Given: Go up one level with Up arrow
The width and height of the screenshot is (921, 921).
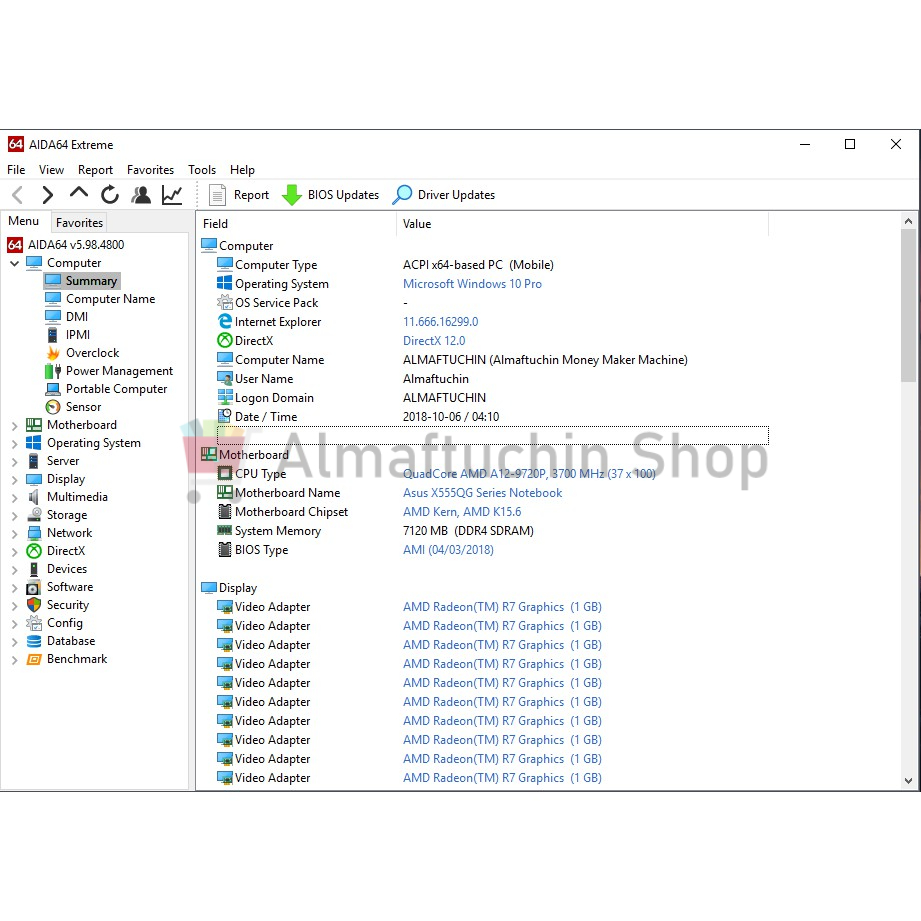Looking at the screenshot, I should pos(79,193).
